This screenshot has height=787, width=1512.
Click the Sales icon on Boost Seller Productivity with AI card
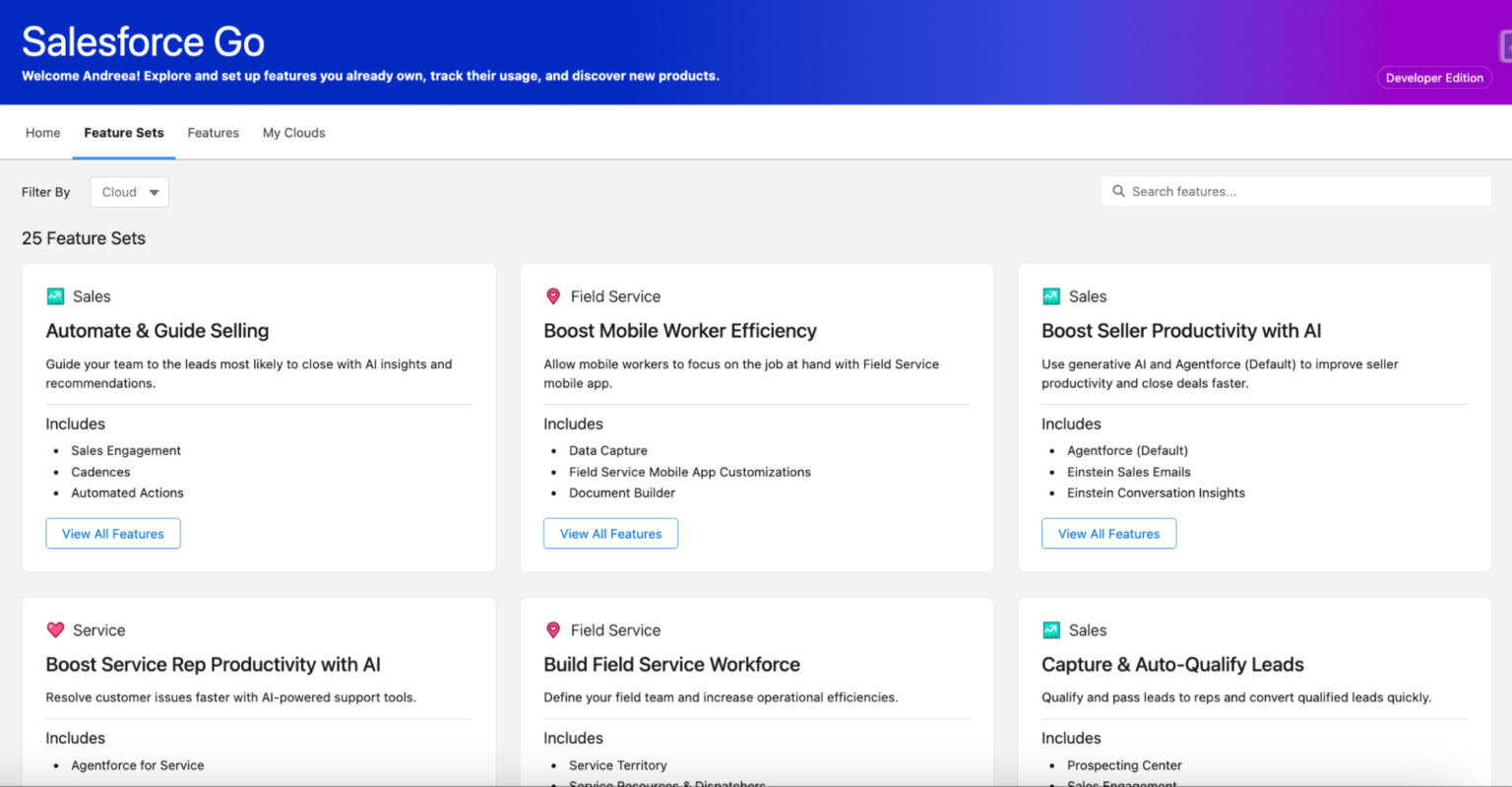(x=1051, y=296)
